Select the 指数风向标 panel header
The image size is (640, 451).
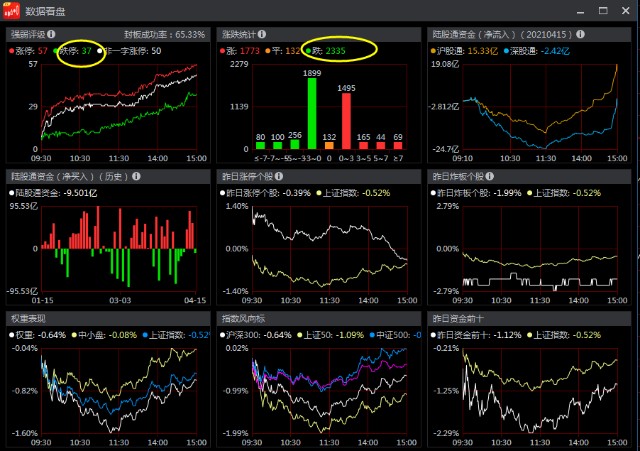pyautogui.click(x=245, y=318)
